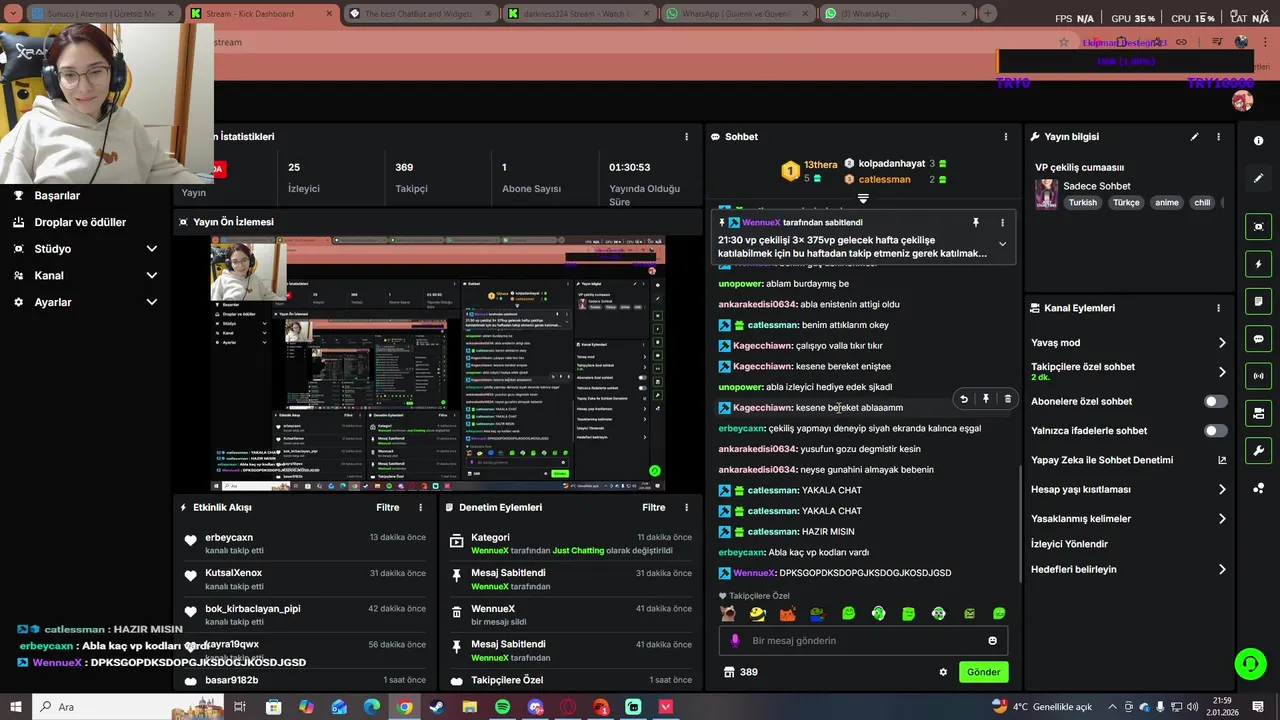Unpin the pinned message via pin icon

(976, 223)
